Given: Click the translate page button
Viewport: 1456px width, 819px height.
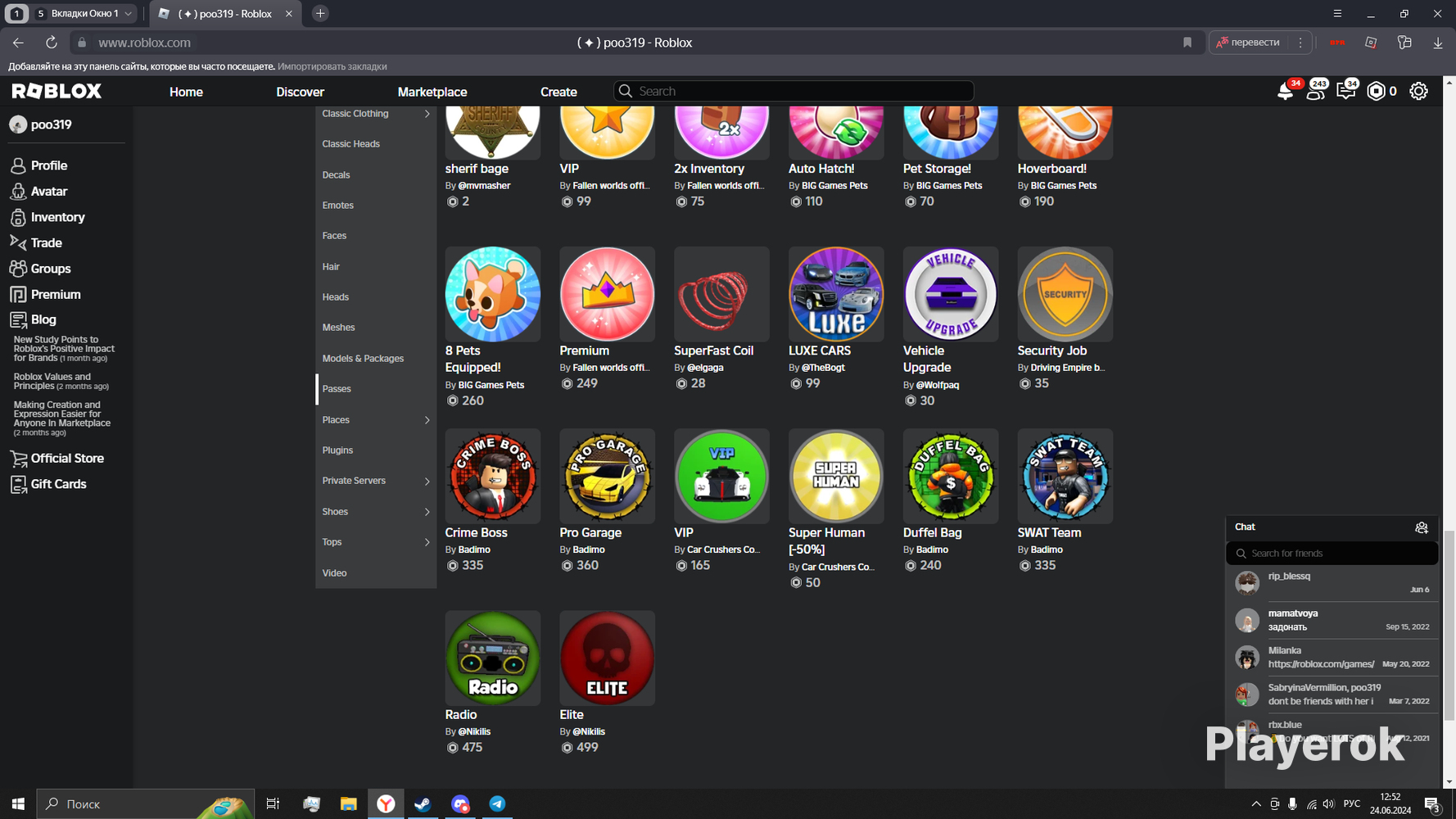Looking at the screenshot, I should pyautogui.click(x=1249, y=43).
